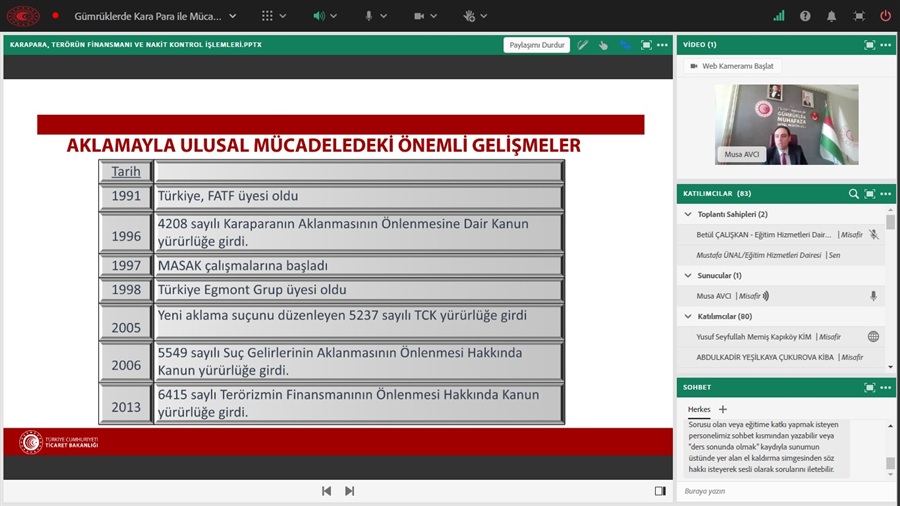The height and width of the screenshot is (506, 900).
Task: Click Web Kameramı Başlat button
Action: pyautogui.click(x=733, y=66)
